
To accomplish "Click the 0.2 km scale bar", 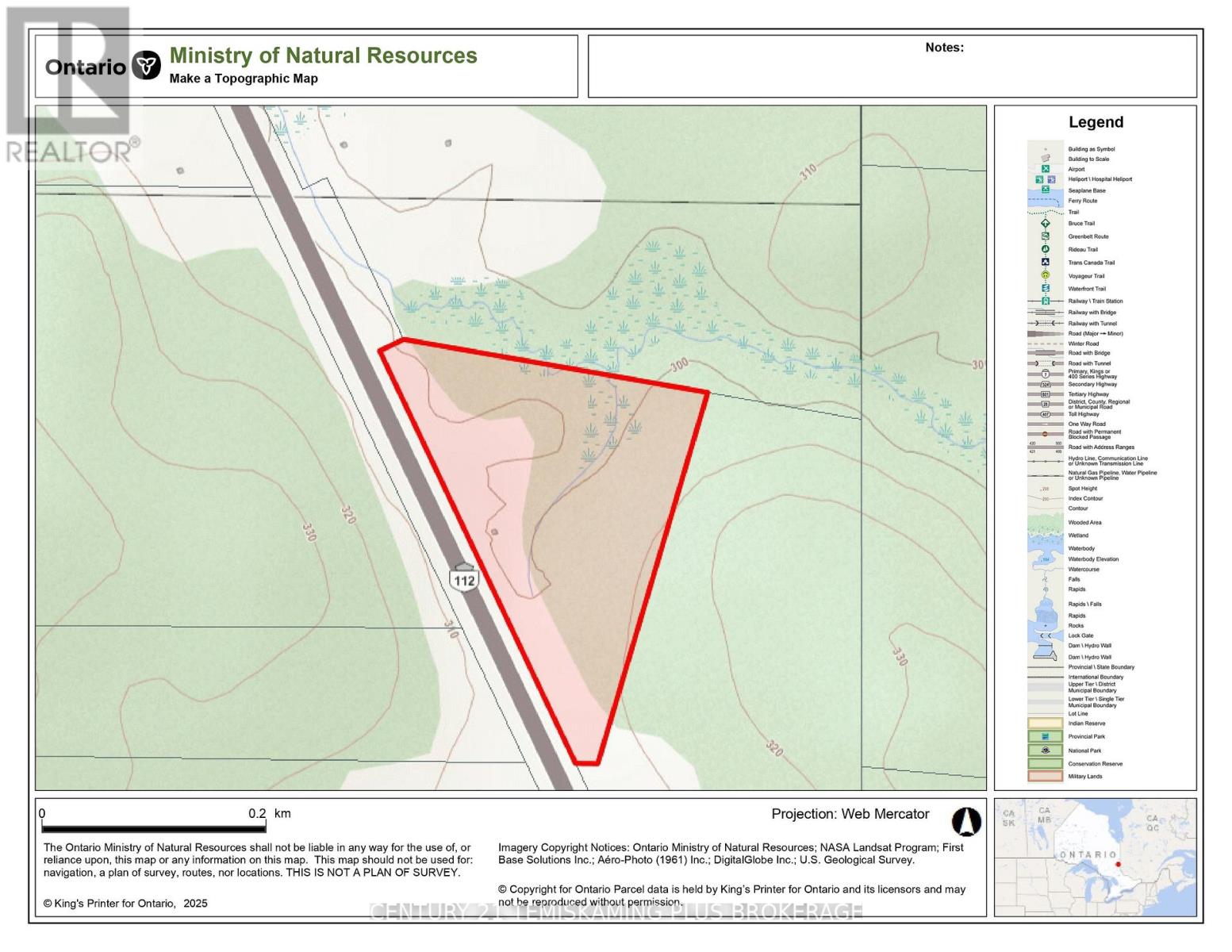I will (153, 827).
